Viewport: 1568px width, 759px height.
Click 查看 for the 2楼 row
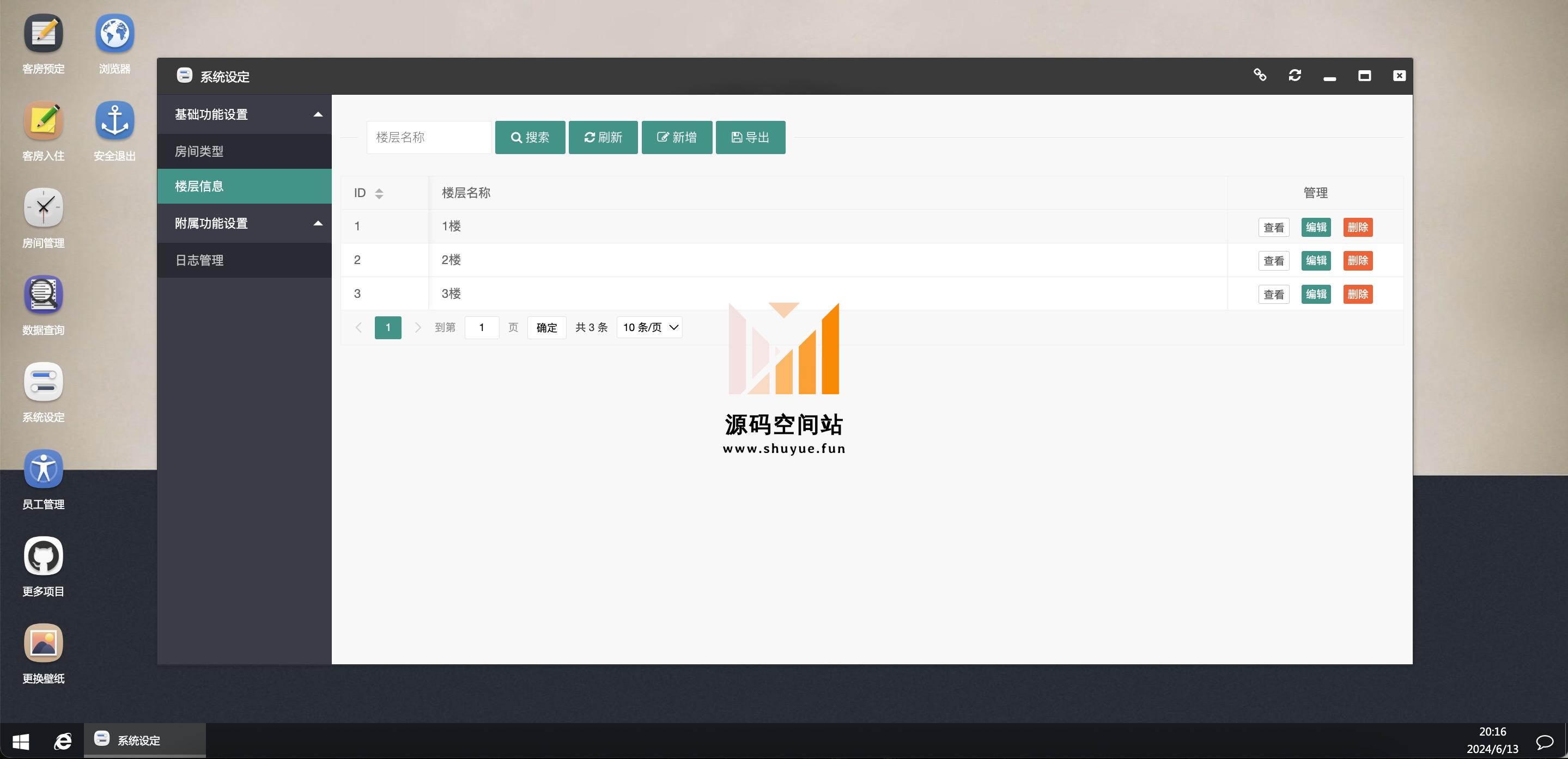point(1273,261)
